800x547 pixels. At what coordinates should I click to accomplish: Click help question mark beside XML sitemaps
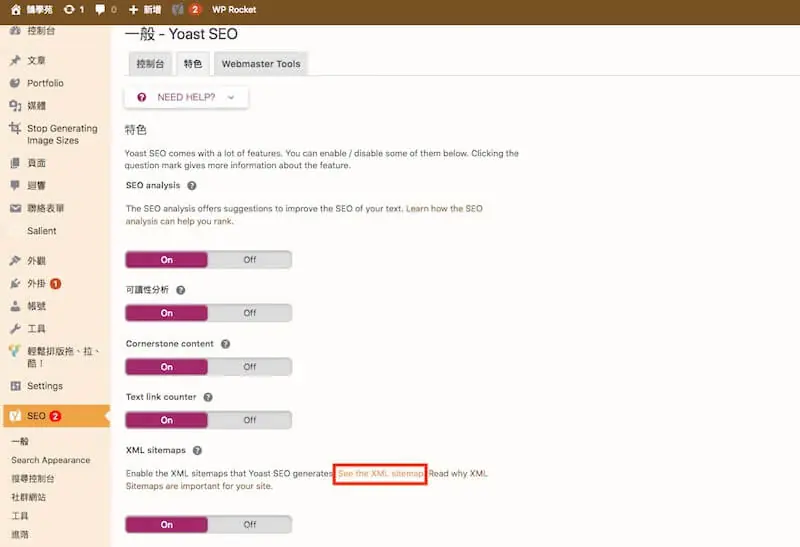pos(197,451)
